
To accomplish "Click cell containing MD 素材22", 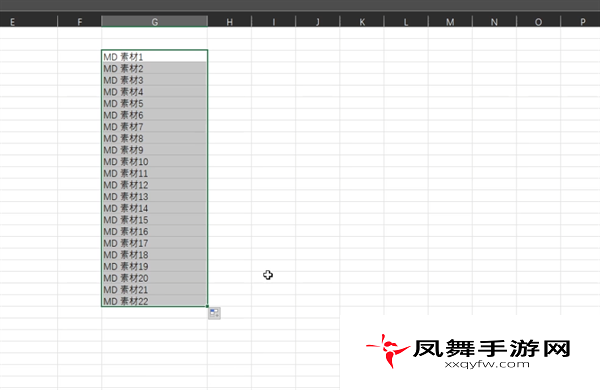I will [155, 301].
